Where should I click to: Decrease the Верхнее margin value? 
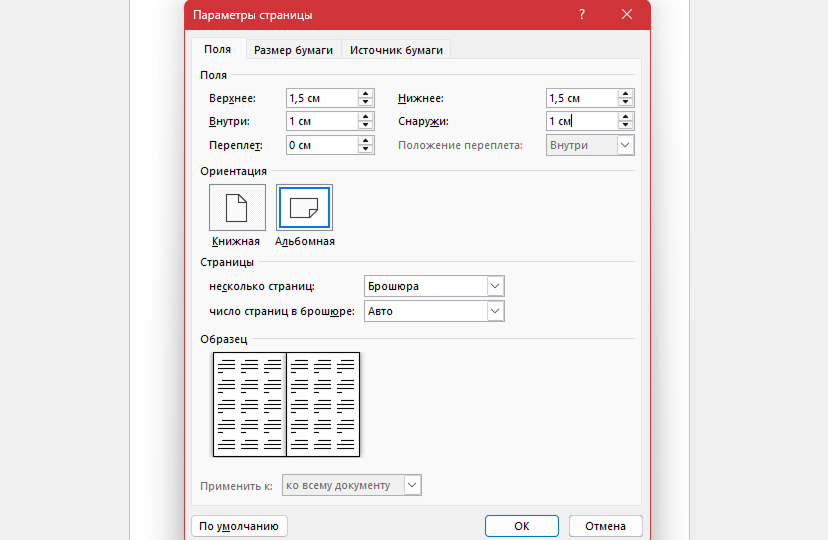365,102
